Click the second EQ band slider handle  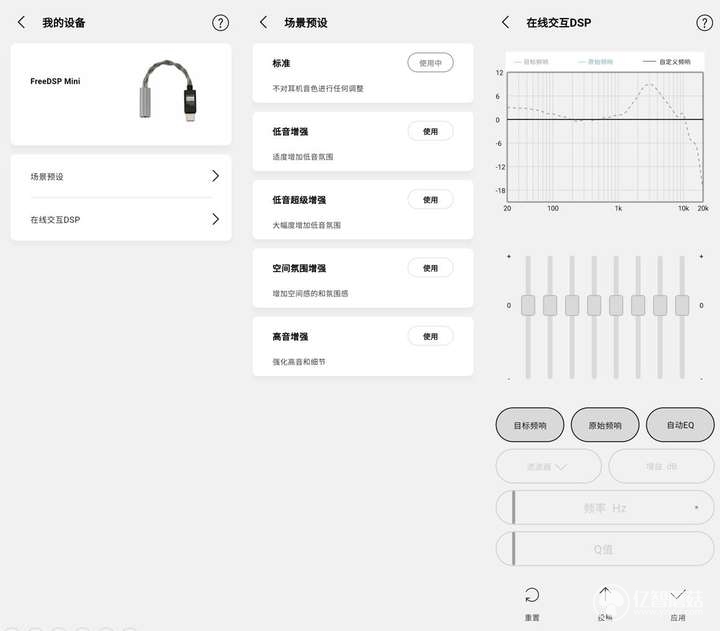pos(550,305)
